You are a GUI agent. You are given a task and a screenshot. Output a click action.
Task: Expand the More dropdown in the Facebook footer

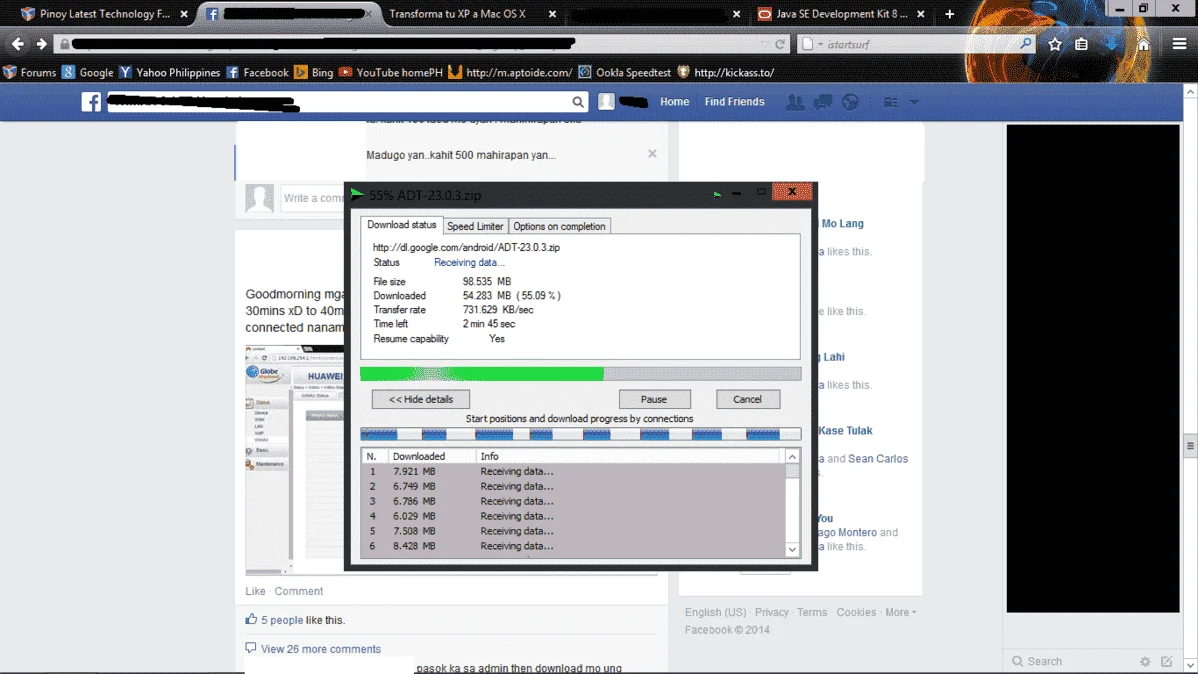pos(901,612)
